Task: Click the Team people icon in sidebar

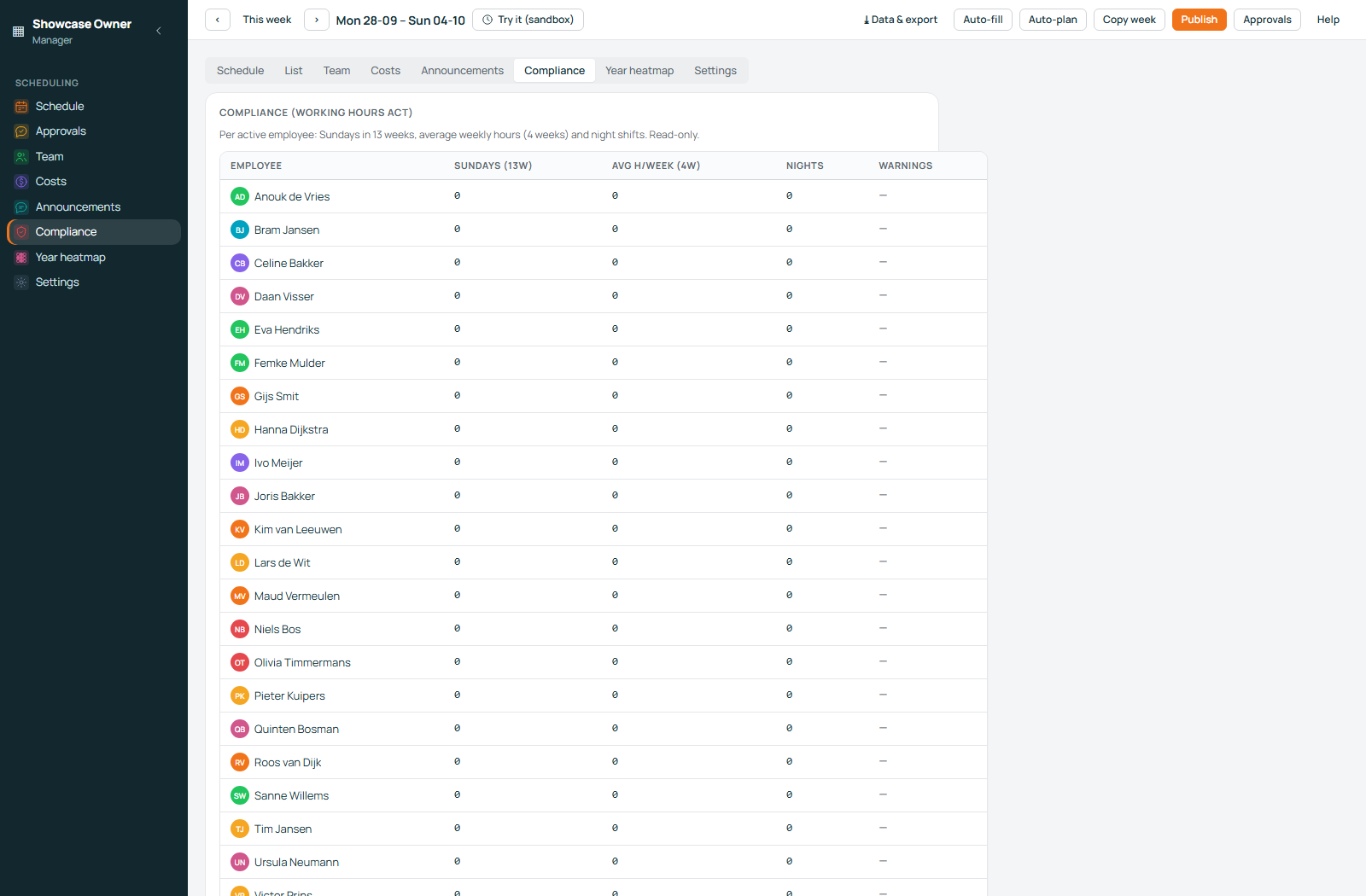Action: tap(21, 157)
